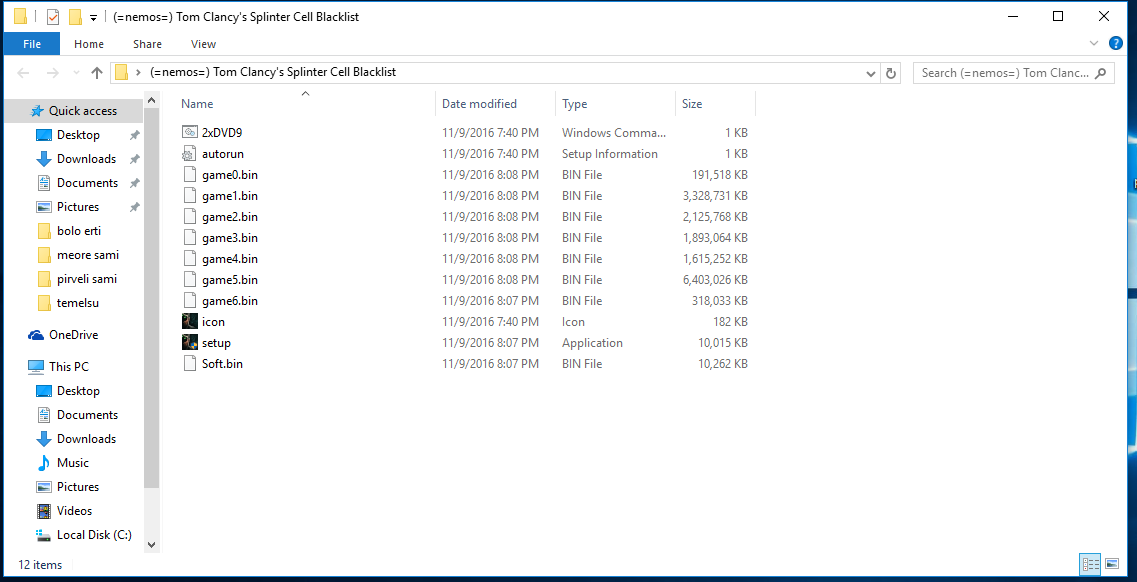Open the recent locations dropdown arrow
Screen dimensions: 1137x582
coord(77,73)
